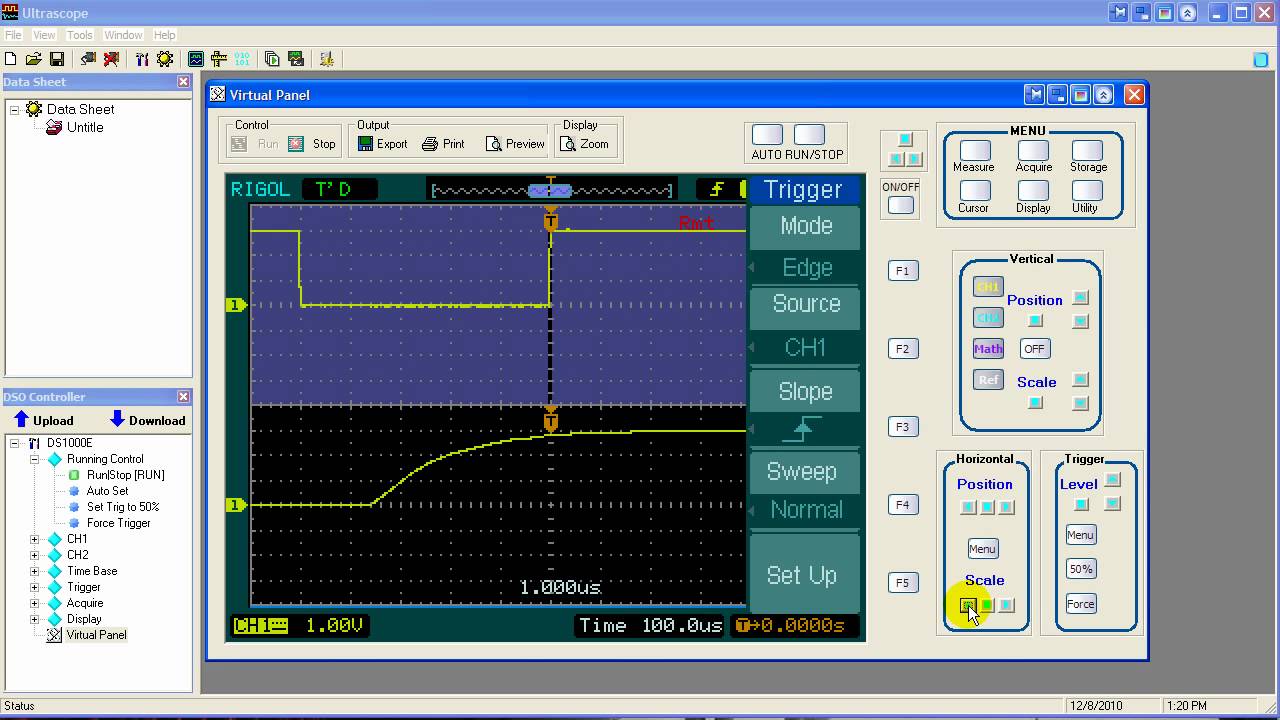
Task: Expand the Display tree node
Action: [x=35, y=619]
